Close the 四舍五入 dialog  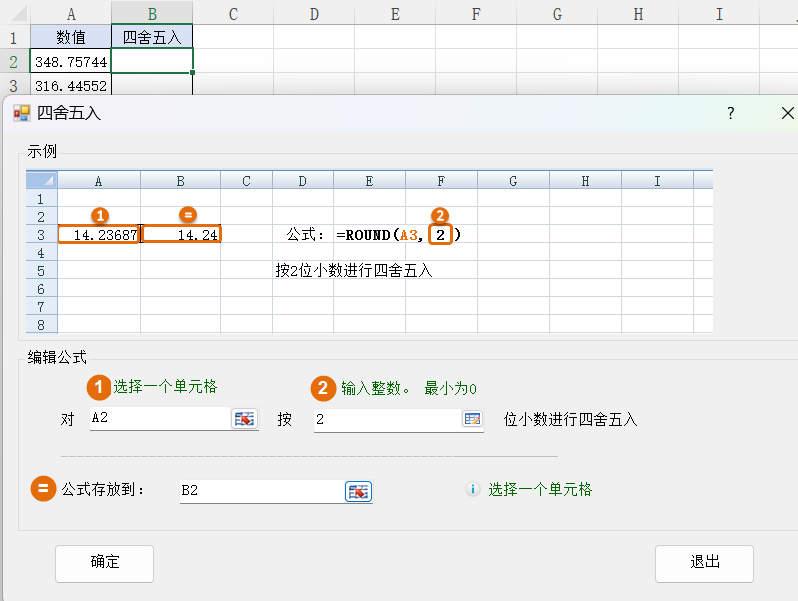786,113
